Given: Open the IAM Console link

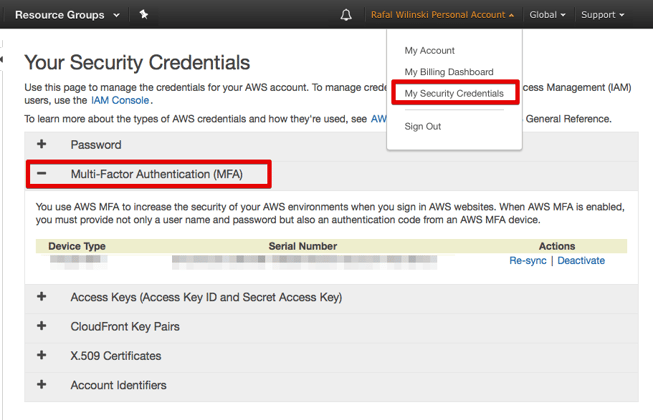Looking at the screenshot, I should coord(120,100).
